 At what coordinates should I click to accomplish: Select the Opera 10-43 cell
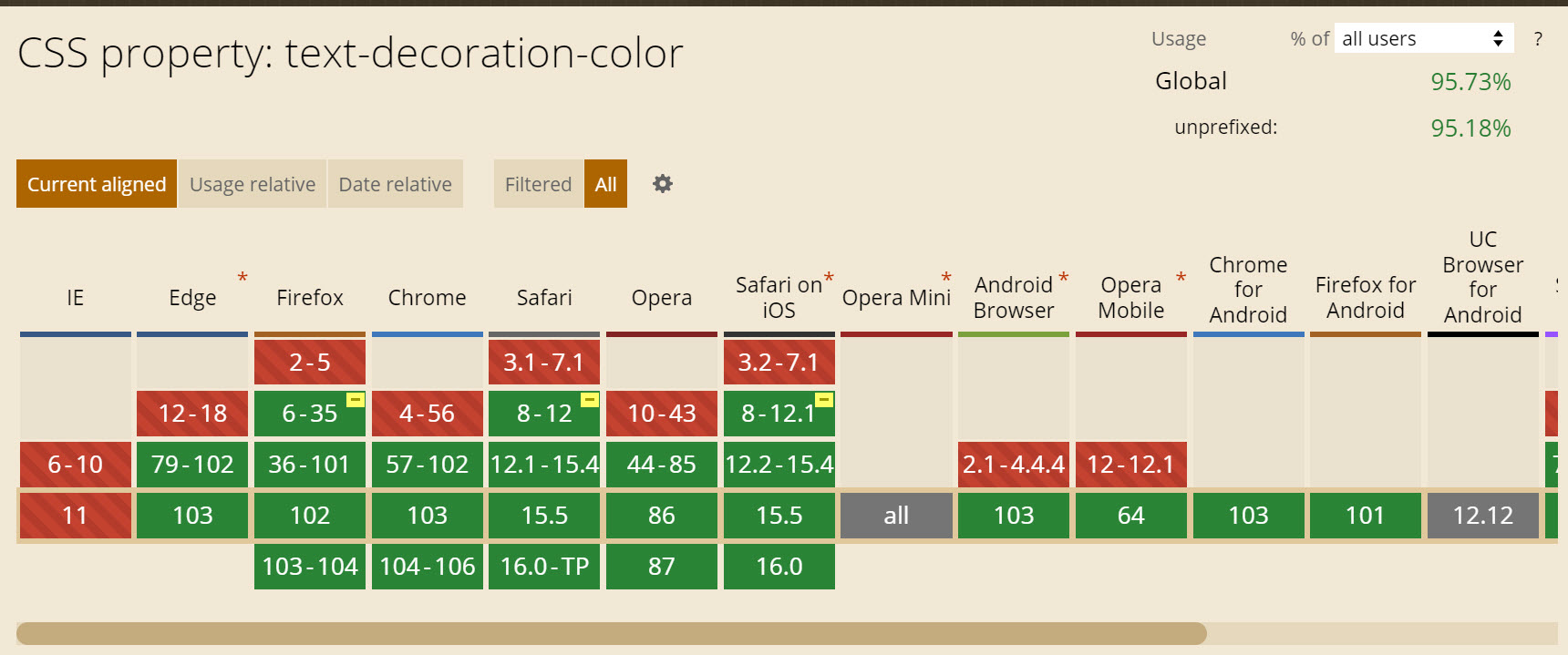[662, 414]
